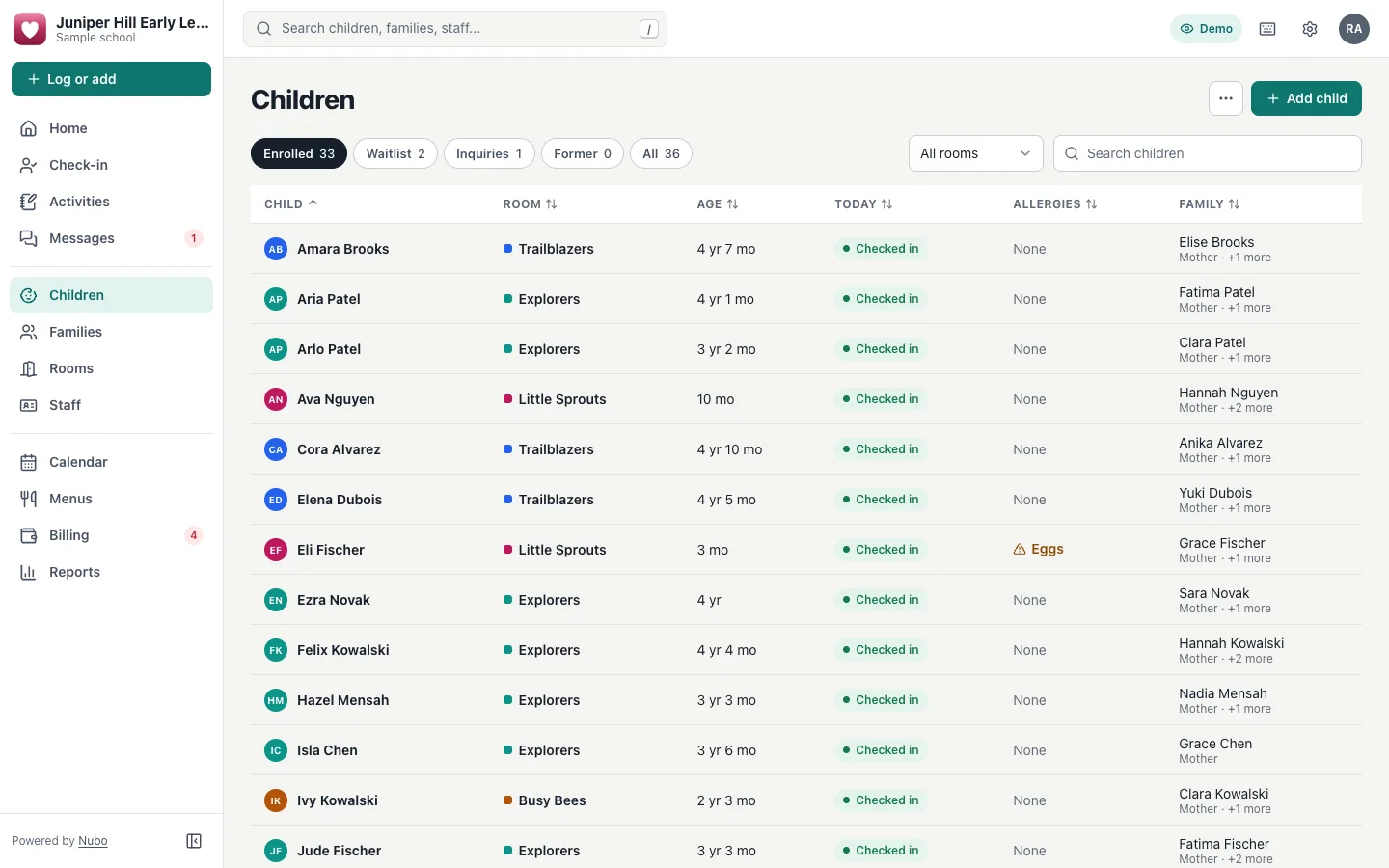Switch to the Waitlist 2 tab
1389x868 pixels.
395,153
